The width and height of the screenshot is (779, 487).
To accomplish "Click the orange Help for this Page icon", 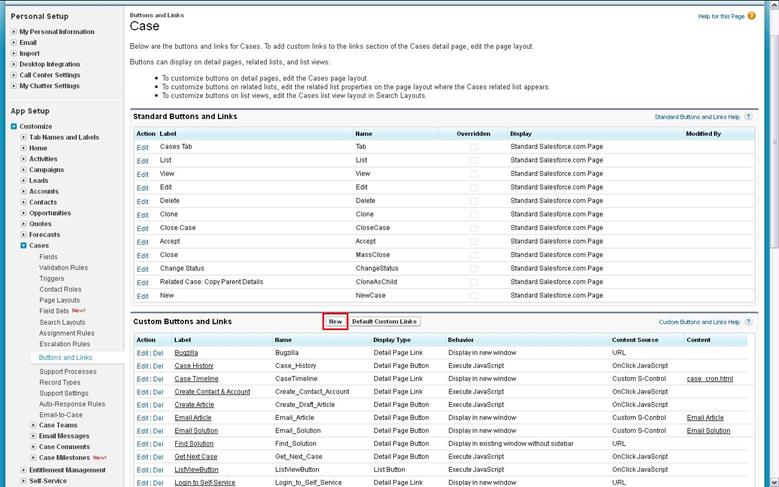I will coord(751,17).
